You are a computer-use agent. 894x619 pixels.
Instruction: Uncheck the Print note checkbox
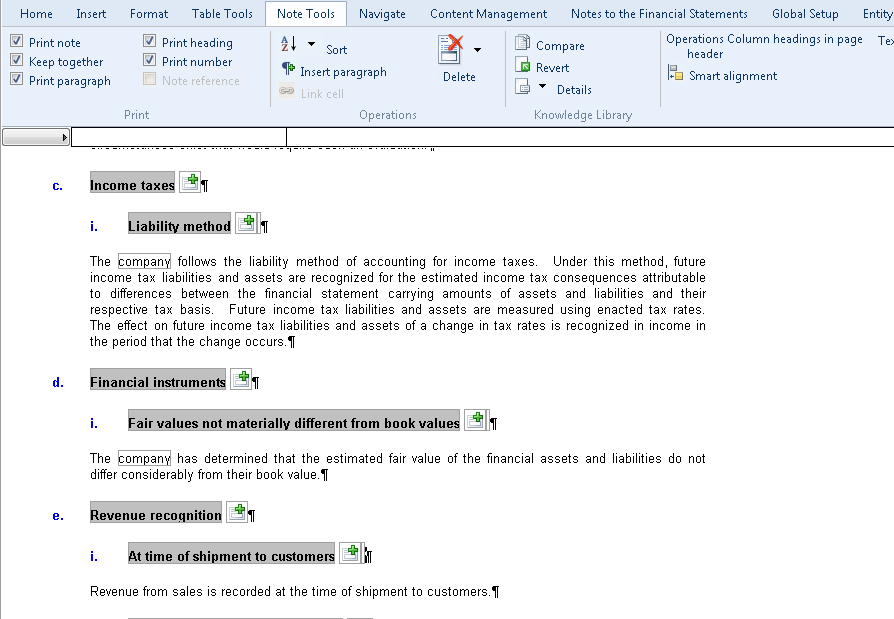(x=17, y=41)
